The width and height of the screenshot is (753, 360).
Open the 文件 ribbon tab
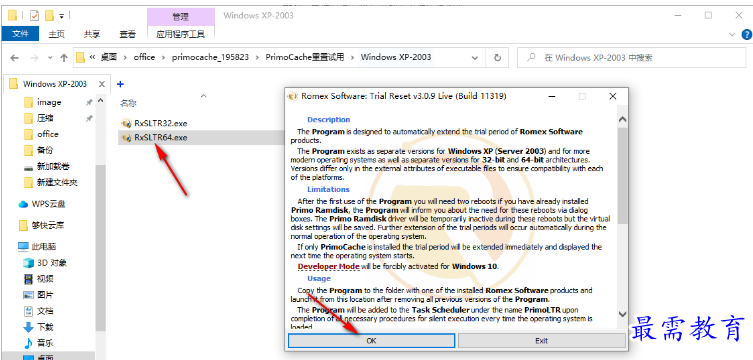[x=21, y=34]
